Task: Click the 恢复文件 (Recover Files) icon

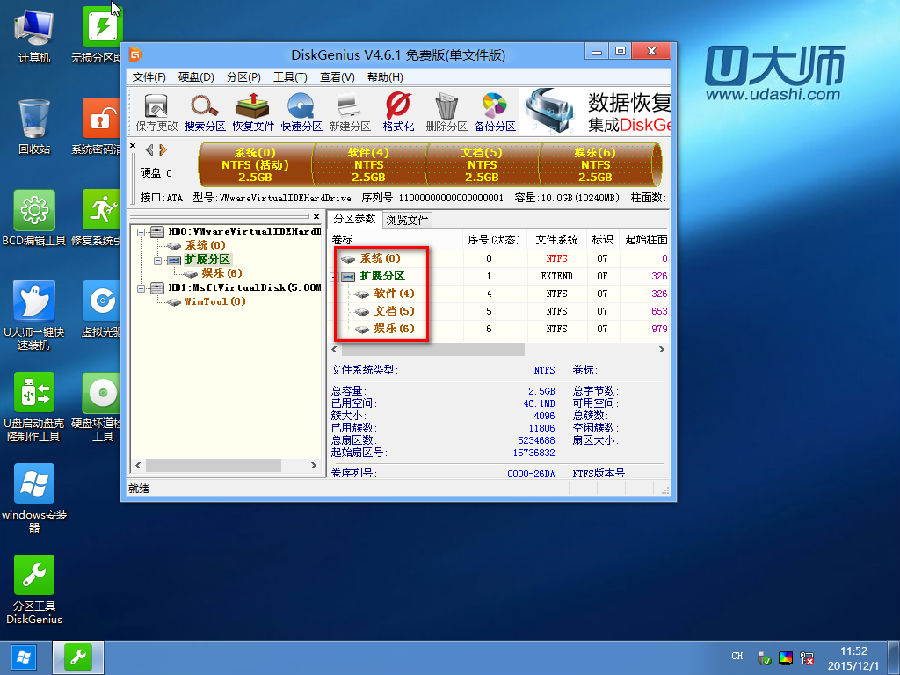Action: [253, 111]
